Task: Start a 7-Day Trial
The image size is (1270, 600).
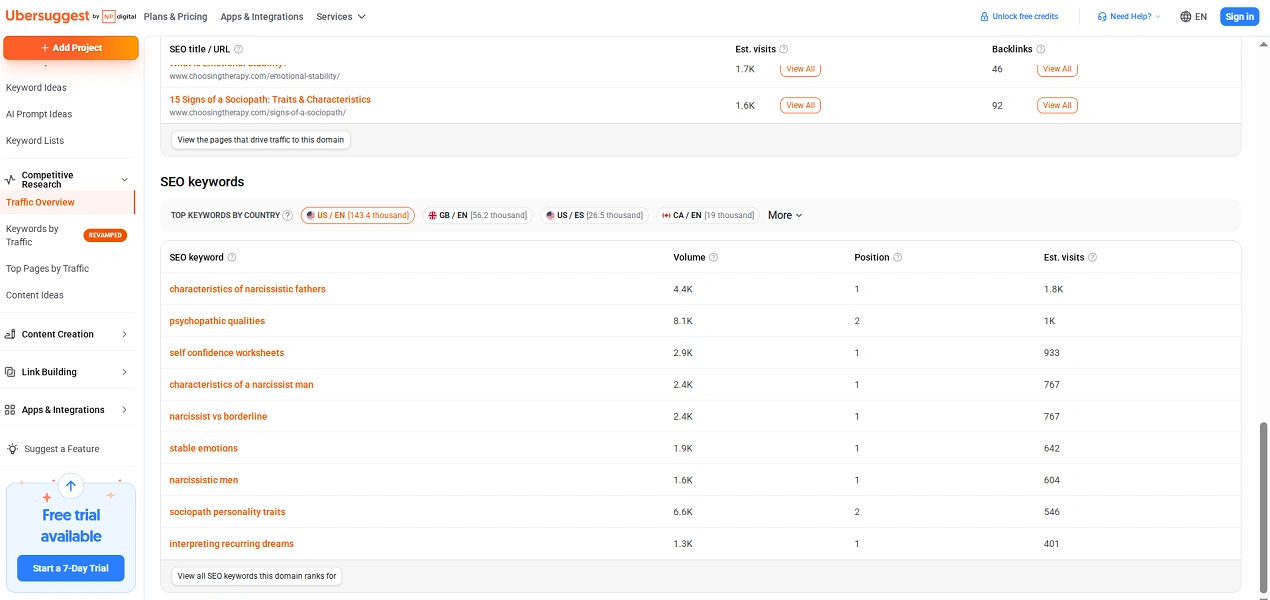Action: tap(71, 568)
